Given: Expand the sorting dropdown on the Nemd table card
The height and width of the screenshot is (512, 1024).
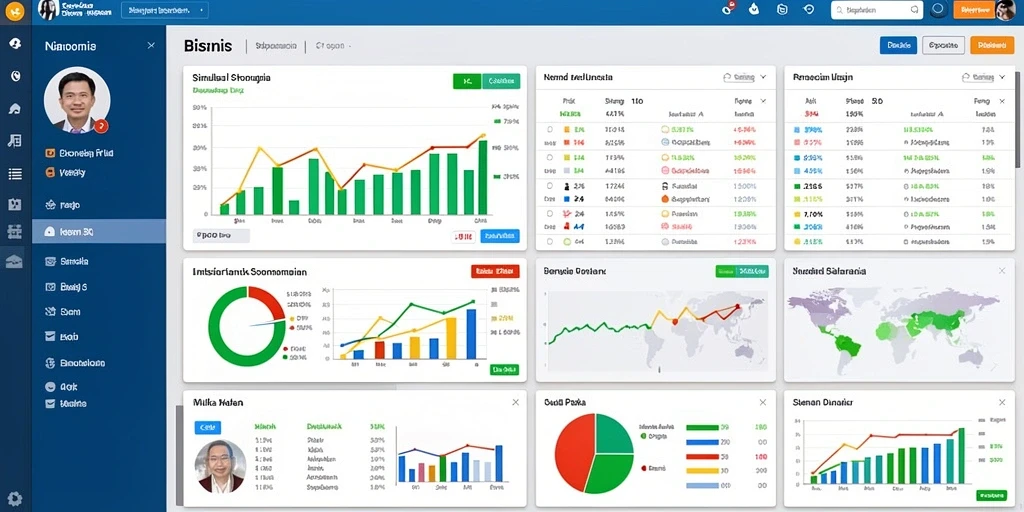Looking at the screenshot, I should (x=744, y=77).
